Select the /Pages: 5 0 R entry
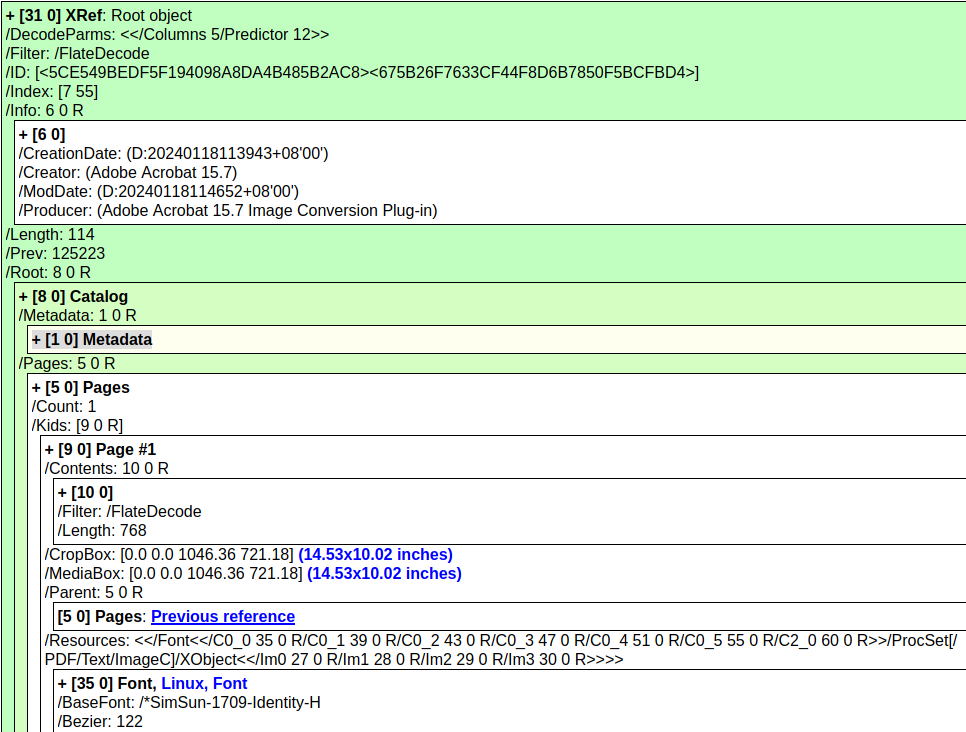Image resolution: width=966 pixels, height=732 pixels. coord(67,364)
